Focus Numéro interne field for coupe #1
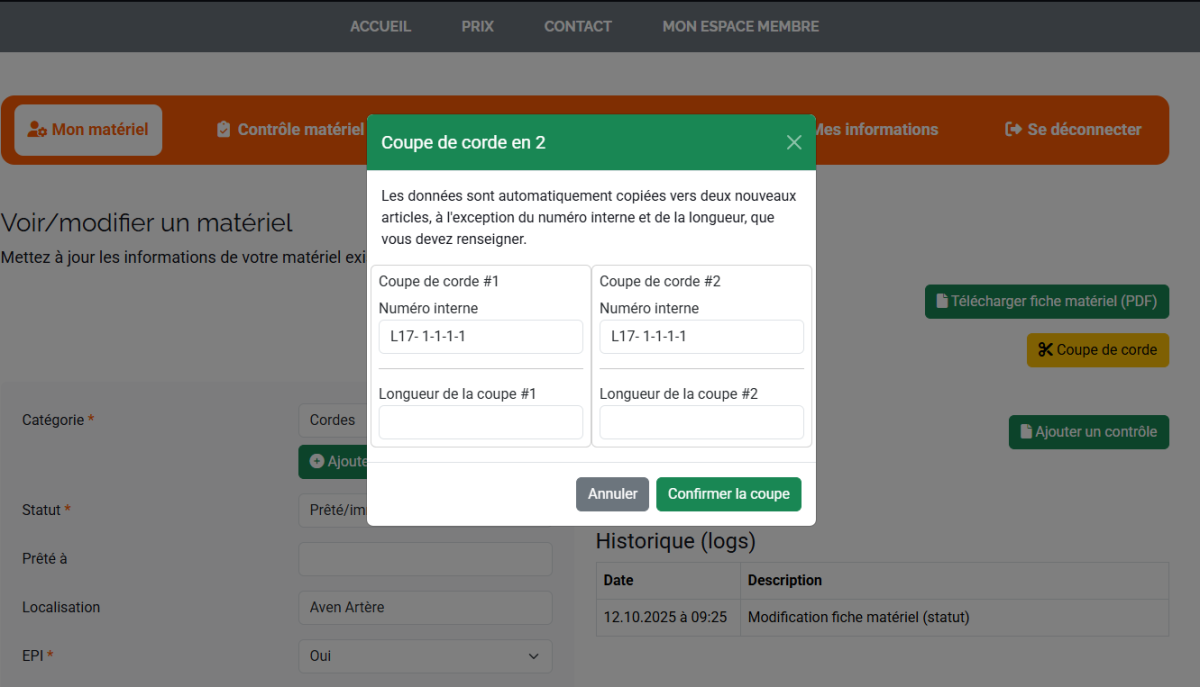This screenshot has width=1200, height=687. point(480,337)
